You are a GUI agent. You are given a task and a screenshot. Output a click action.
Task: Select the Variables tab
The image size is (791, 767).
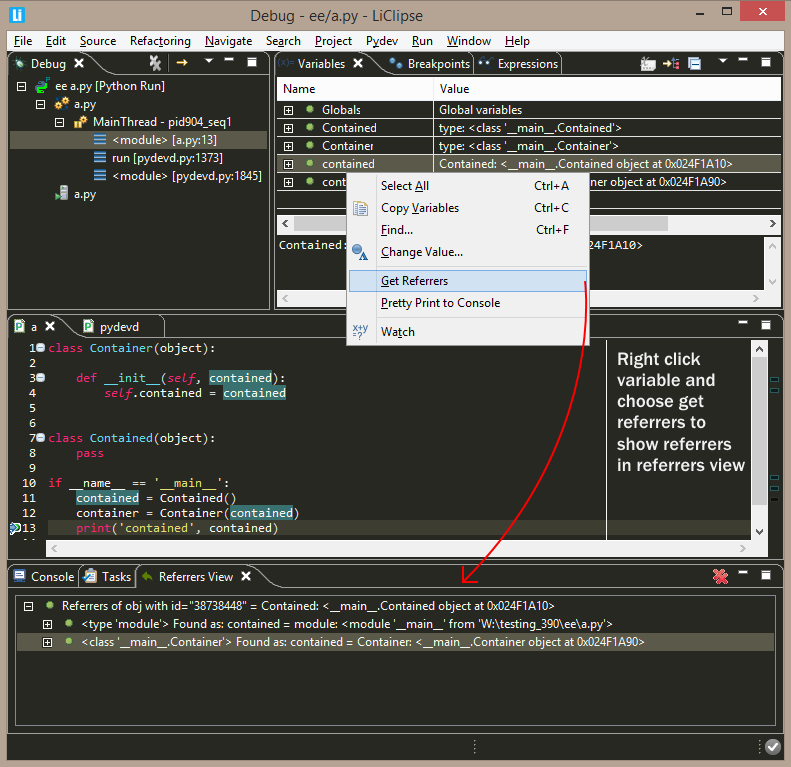pyautogui.click(x=321, y=64)
